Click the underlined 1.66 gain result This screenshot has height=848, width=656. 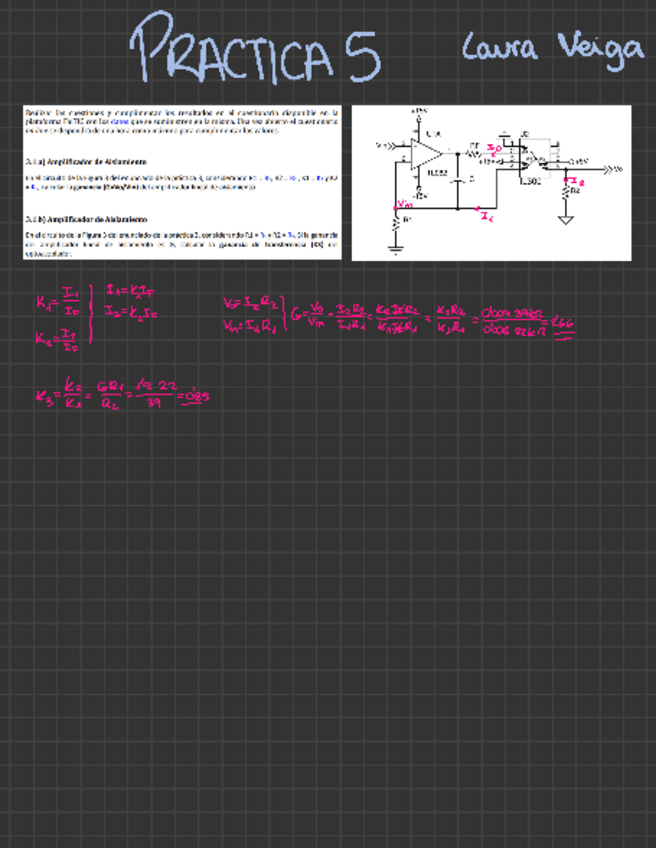pos(563,320)
